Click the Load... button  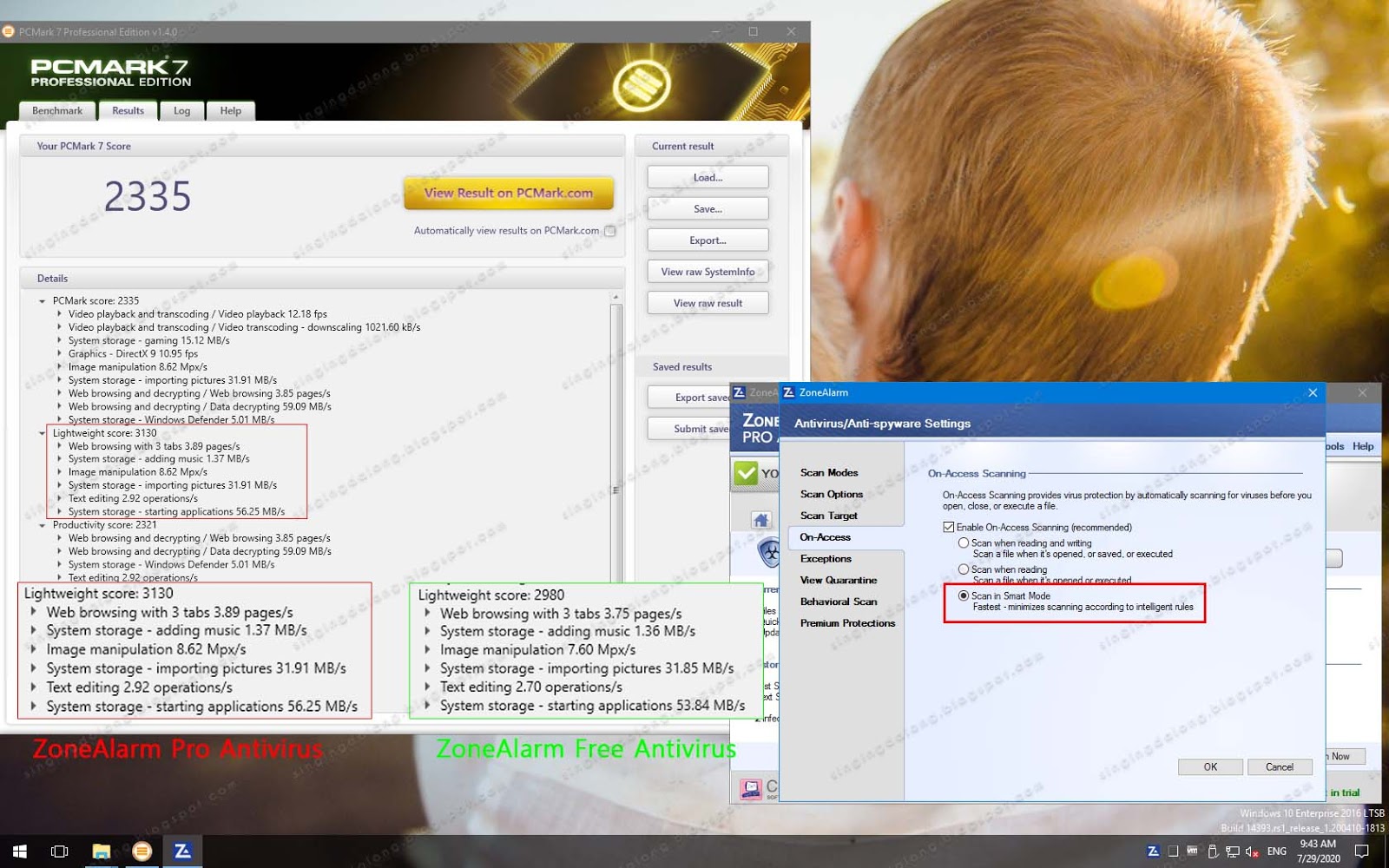708,178
